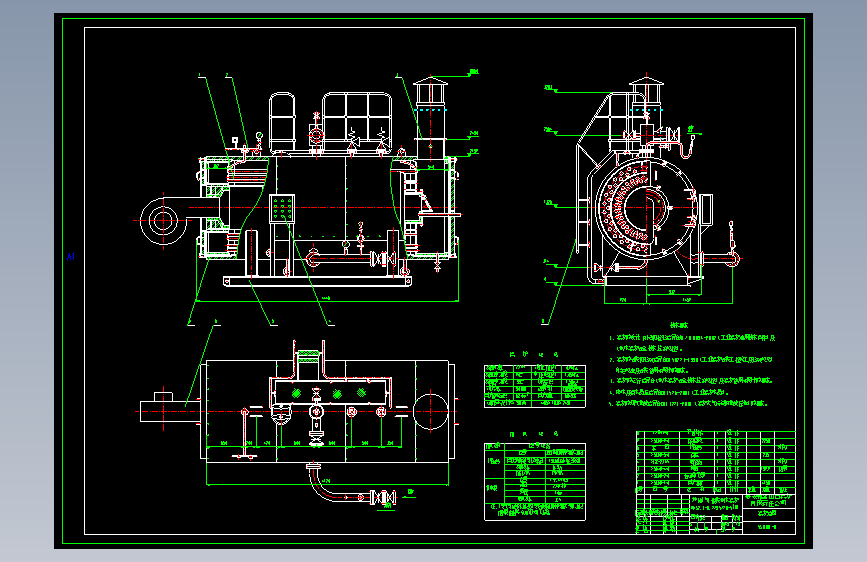Click the control panel box with green dots
The image size is (867, 562).
pyautogui.click(x=282, y=209)
